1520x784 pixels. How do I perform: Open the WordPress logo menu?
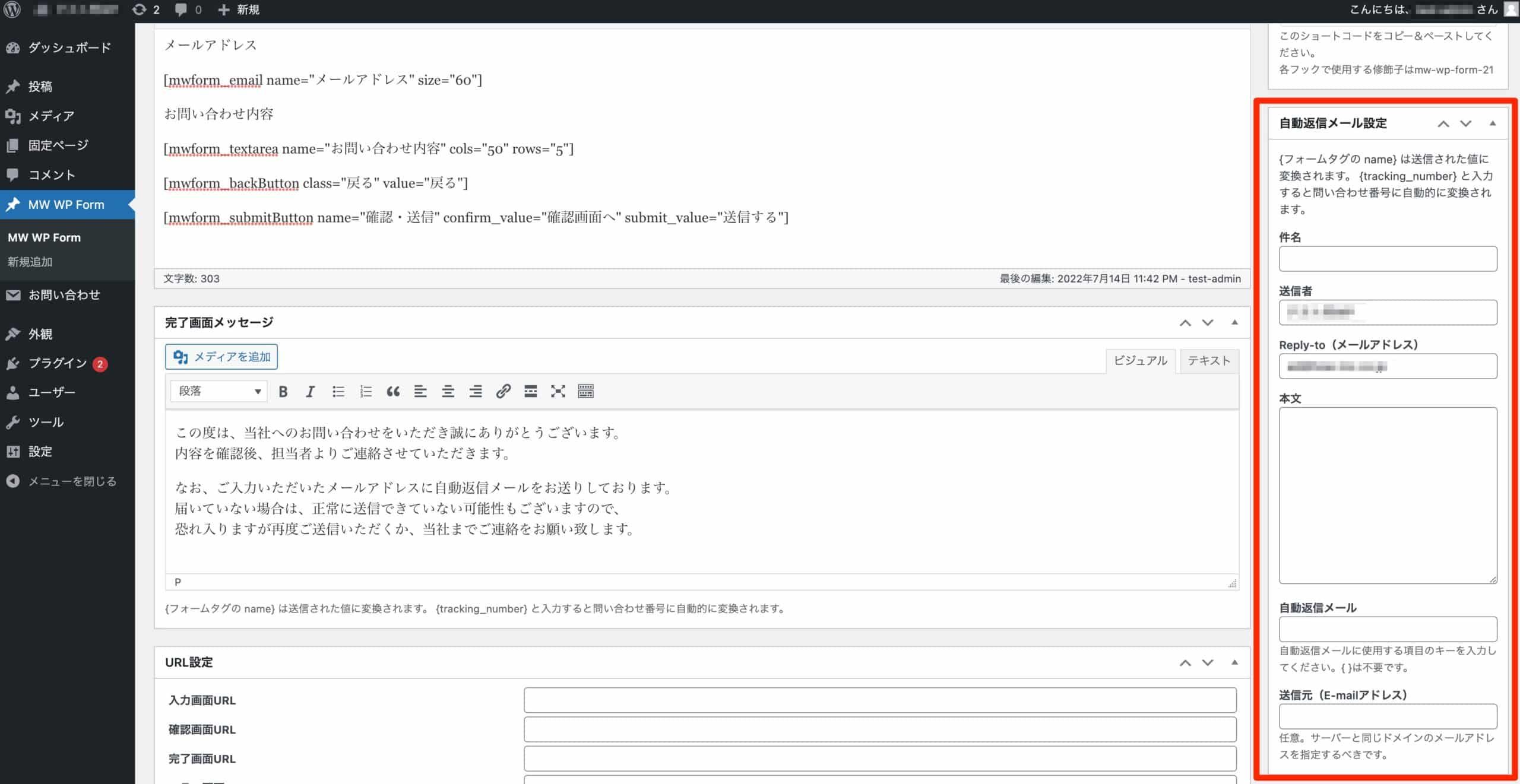click(x=11, y=9)
